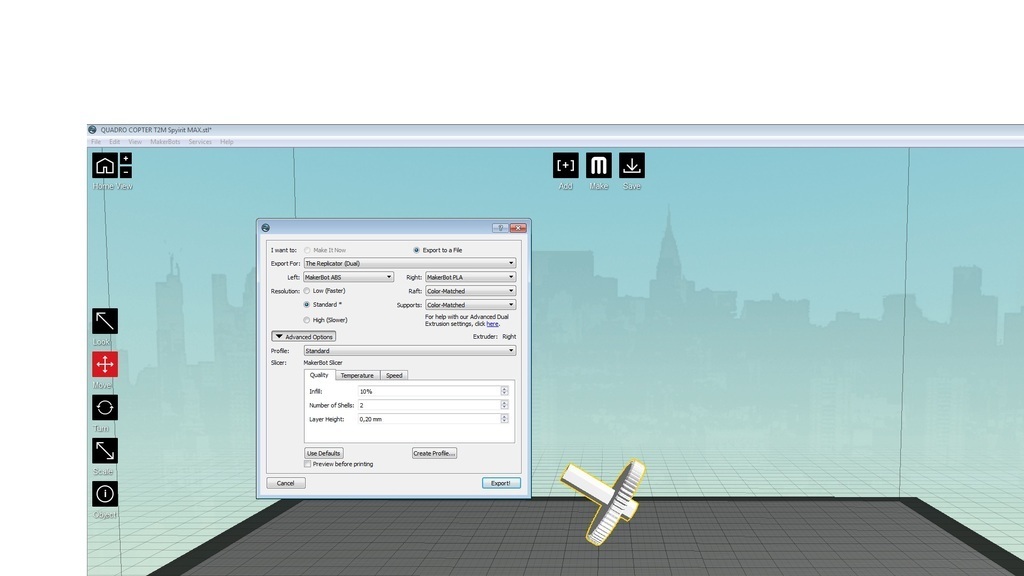Viewport: 1024px width, 576px height.
Task: Choose Low (Faster) resolution
Action: pyautogui.click(x=306, y=291)
